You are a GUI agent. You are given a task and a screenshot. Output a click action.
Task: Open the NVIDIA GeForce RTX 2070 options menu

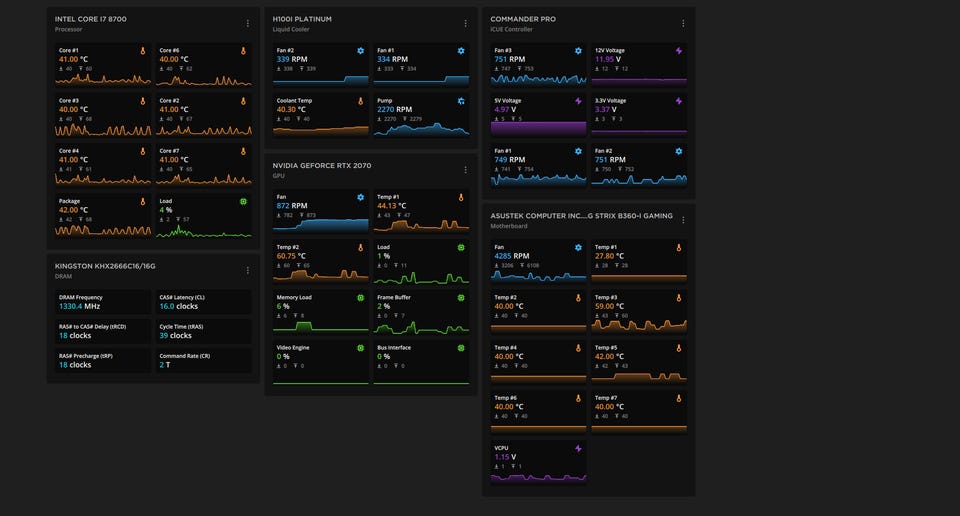click(x=465, y=170)
